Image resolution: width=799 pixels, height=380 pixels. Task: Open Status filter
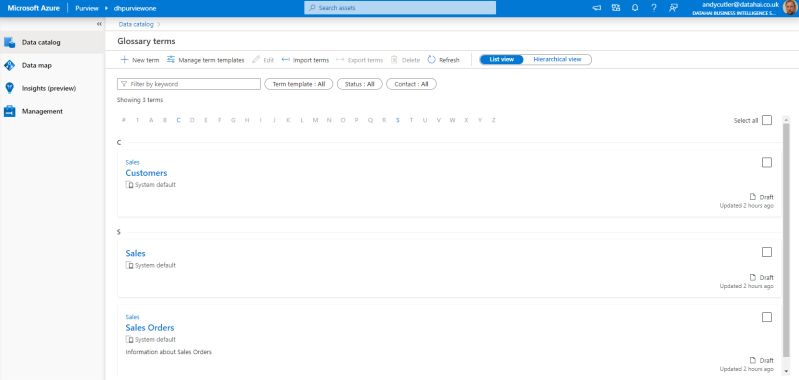[x=359, y=84]
